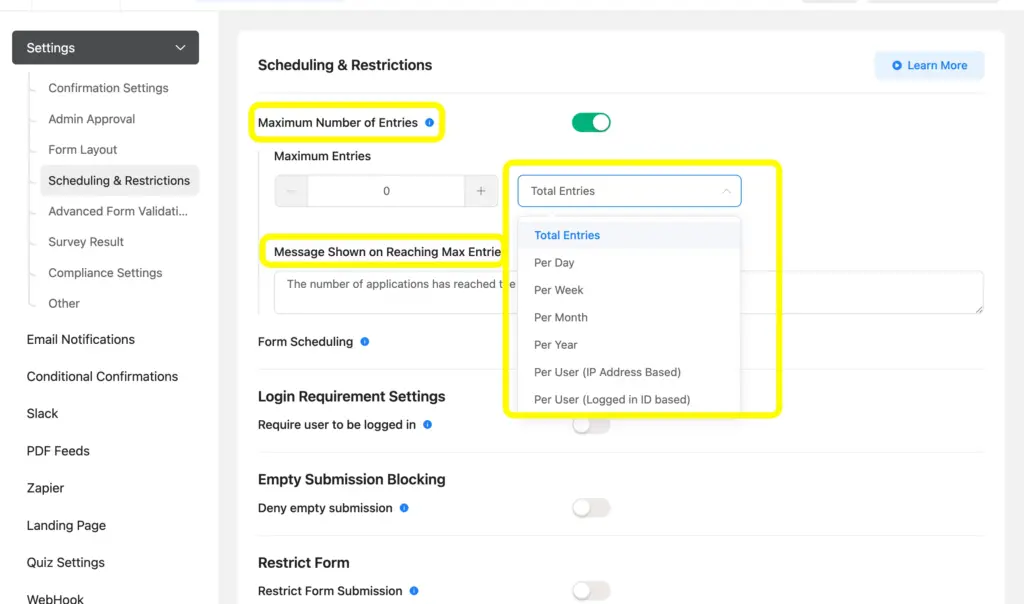Turn on the Deny empty submission toggle
The height and width of the screenshot is (604, 1024).
(590, 507)
